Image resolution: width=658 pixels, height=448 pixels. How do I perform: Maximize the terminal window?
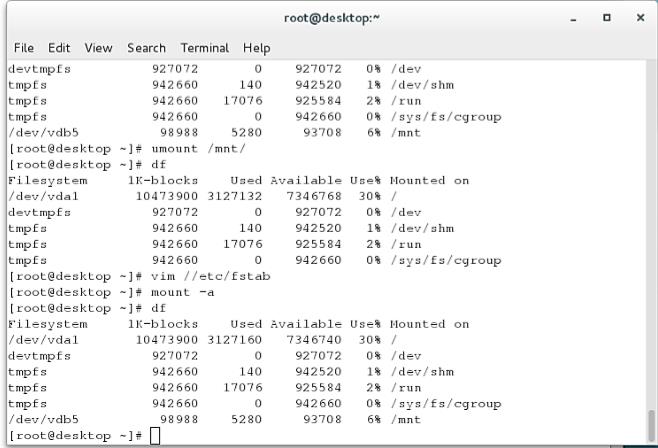[x=606, y=18]
